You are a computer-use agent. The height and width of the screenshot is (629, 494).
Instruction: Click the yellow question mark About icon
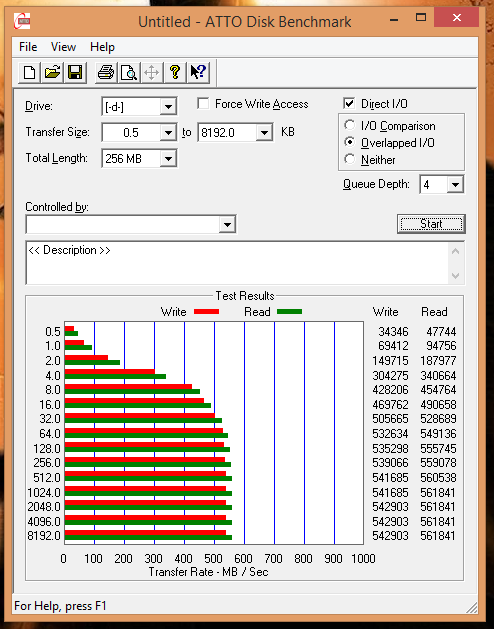click(x=175, y=73)
